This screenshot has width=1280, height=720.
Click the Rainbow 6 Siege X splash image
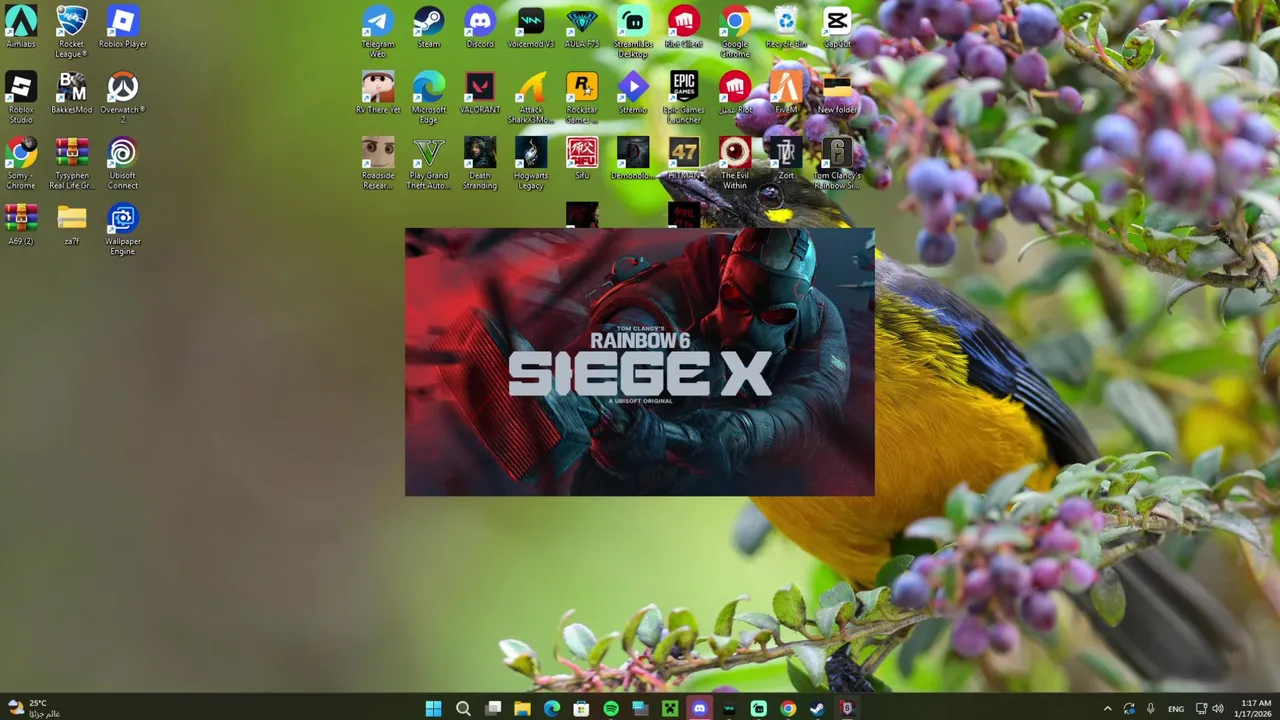click(x=640, y=362)
